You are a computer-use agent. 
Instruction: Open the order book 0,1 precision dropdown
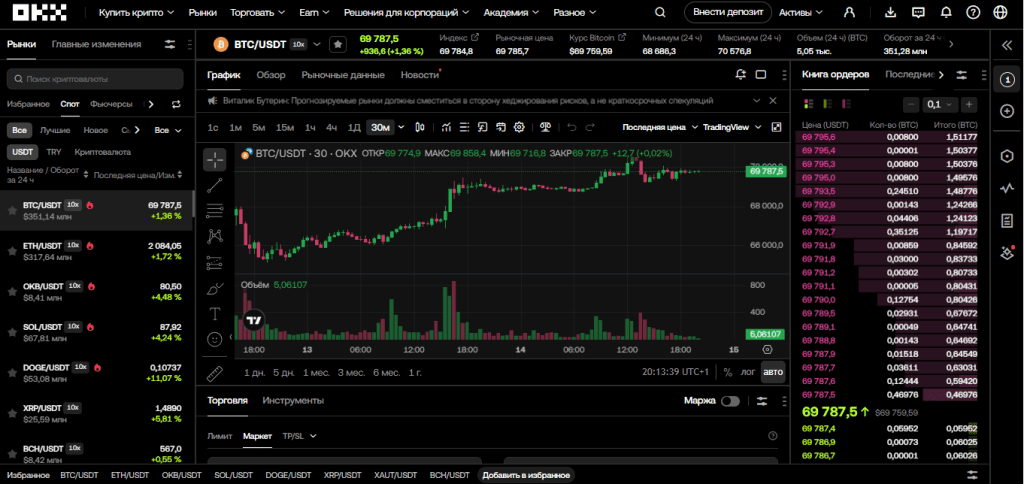coord(940,104)
